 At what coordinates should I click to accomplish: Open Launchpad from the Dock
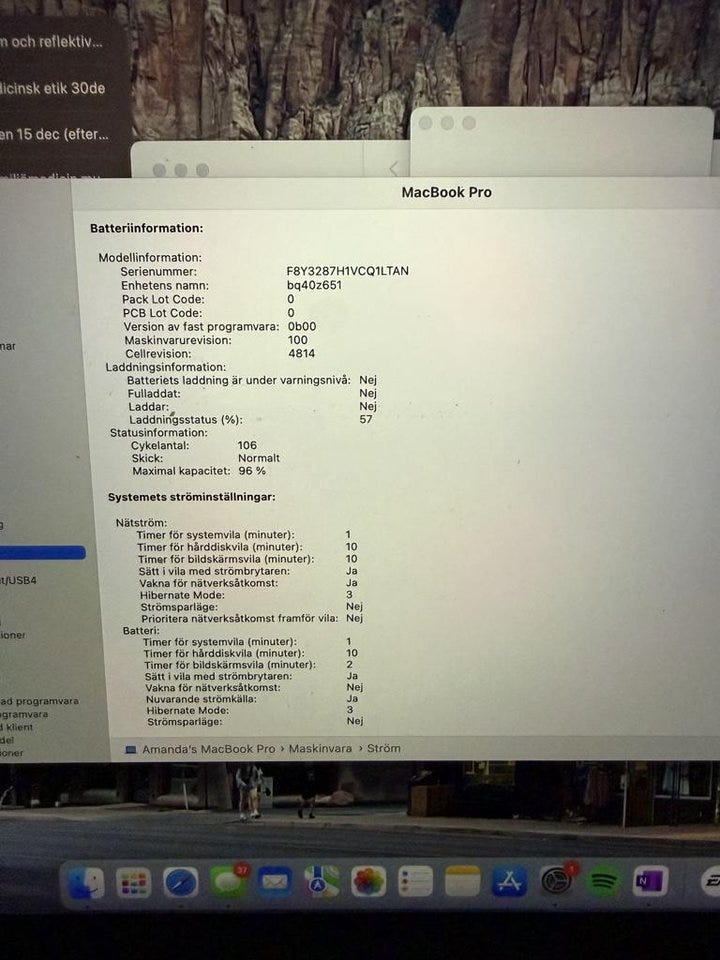tap(133, 883)
